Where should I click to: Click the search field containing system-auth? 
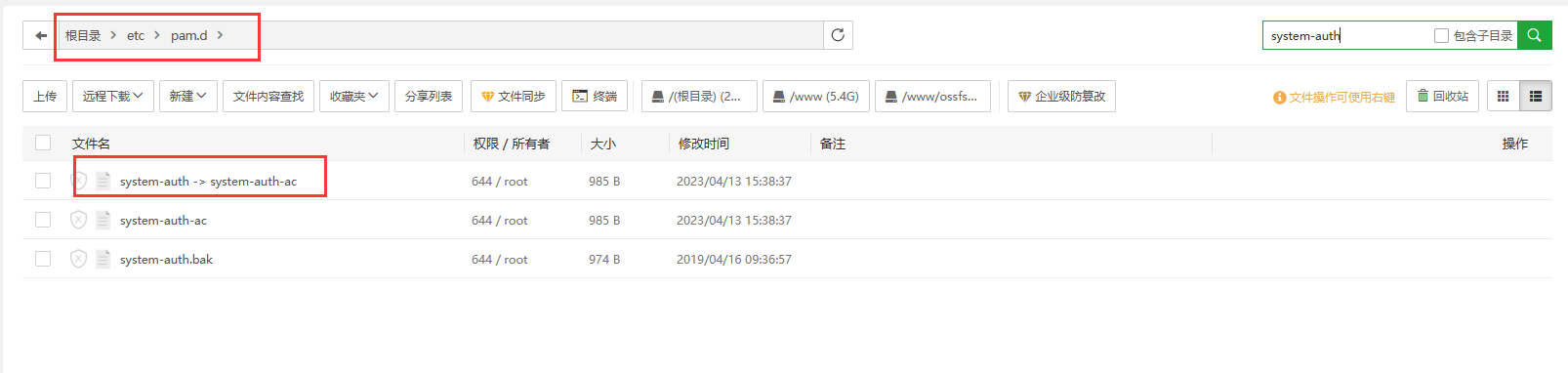(x=1347, y=35)
